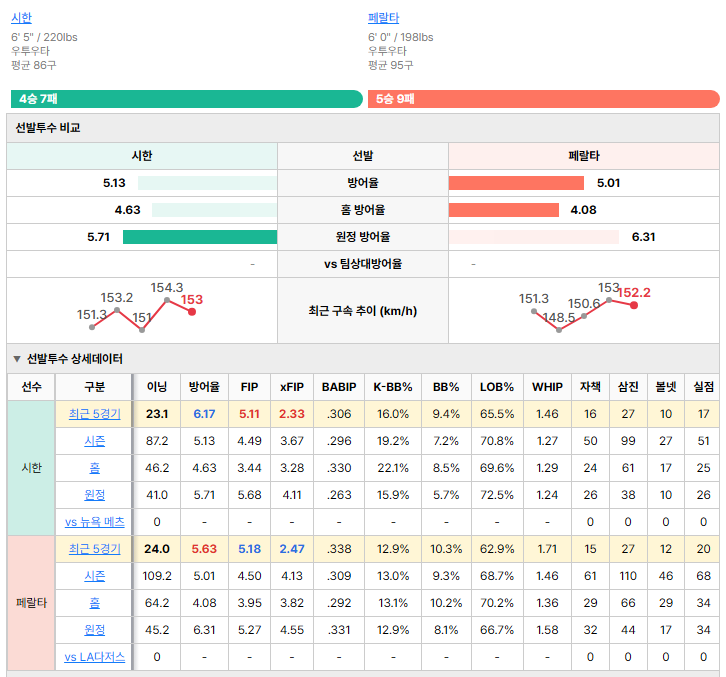
Task: Open 시한's 홈 stats link
Action: tap(94, 468)
